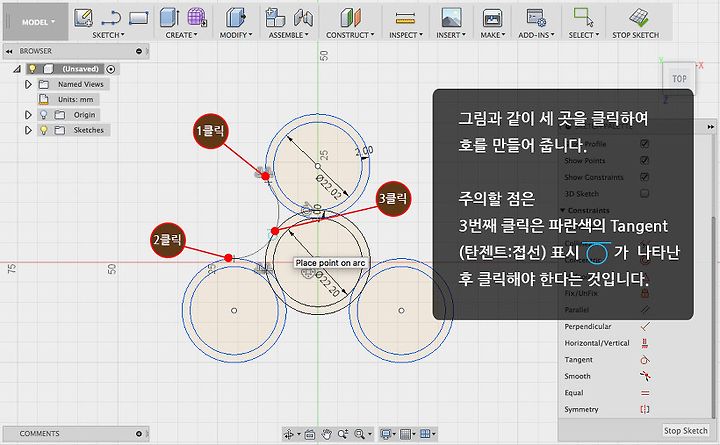Click the Comments panel options circle button
The width and height of the screenshot is (720, 445).
click(x=139, y=434)
